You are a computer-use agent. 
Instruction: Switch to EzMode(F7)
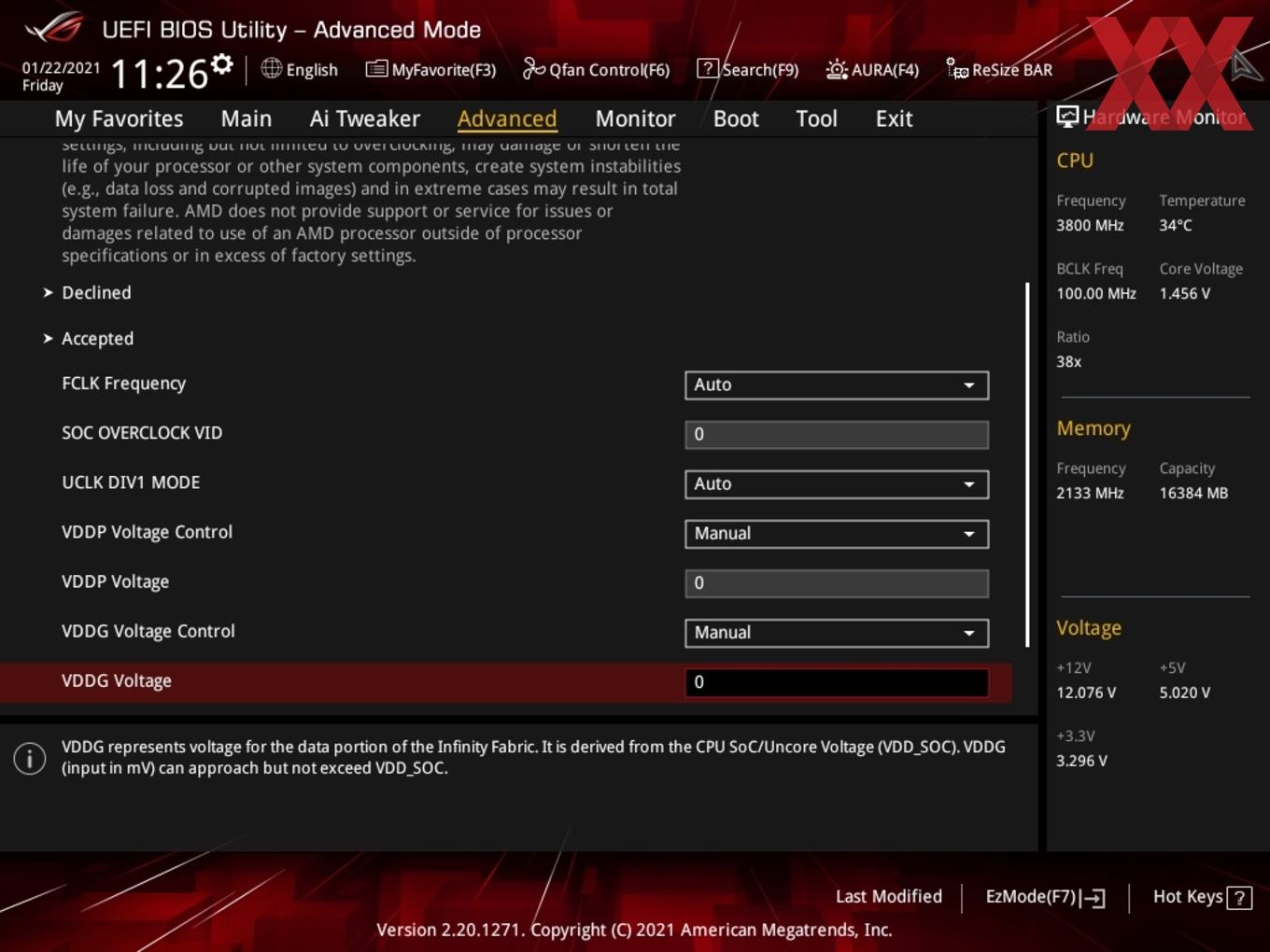tap(1031, 897)
